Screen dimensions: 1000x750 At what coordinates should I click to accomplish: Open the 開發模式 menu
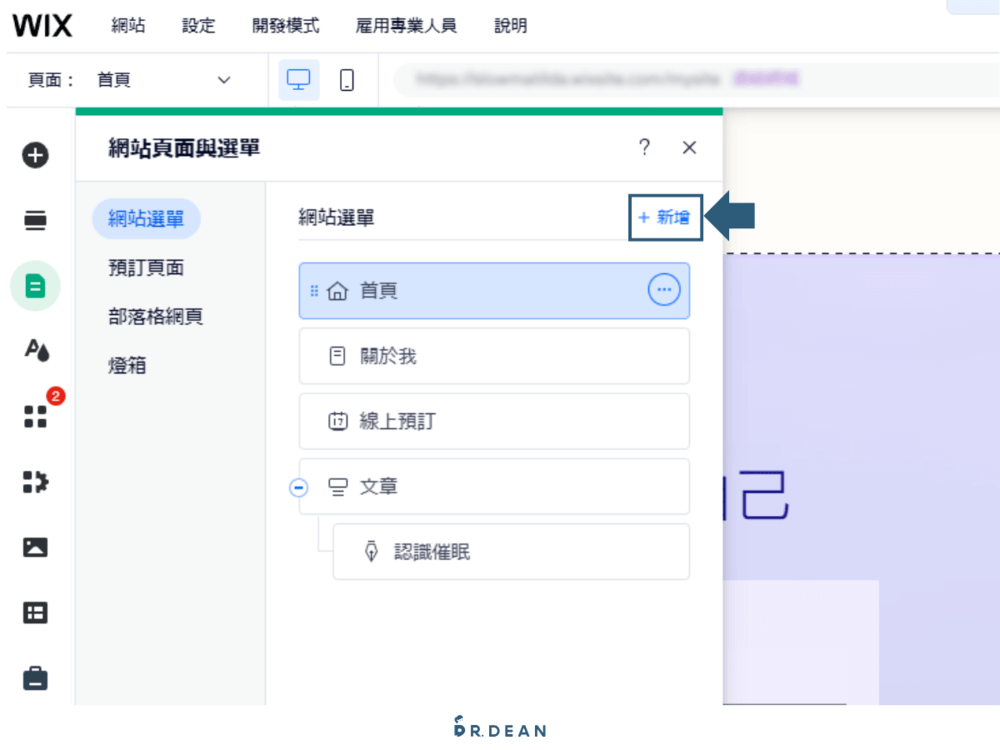tap(286, 26)
